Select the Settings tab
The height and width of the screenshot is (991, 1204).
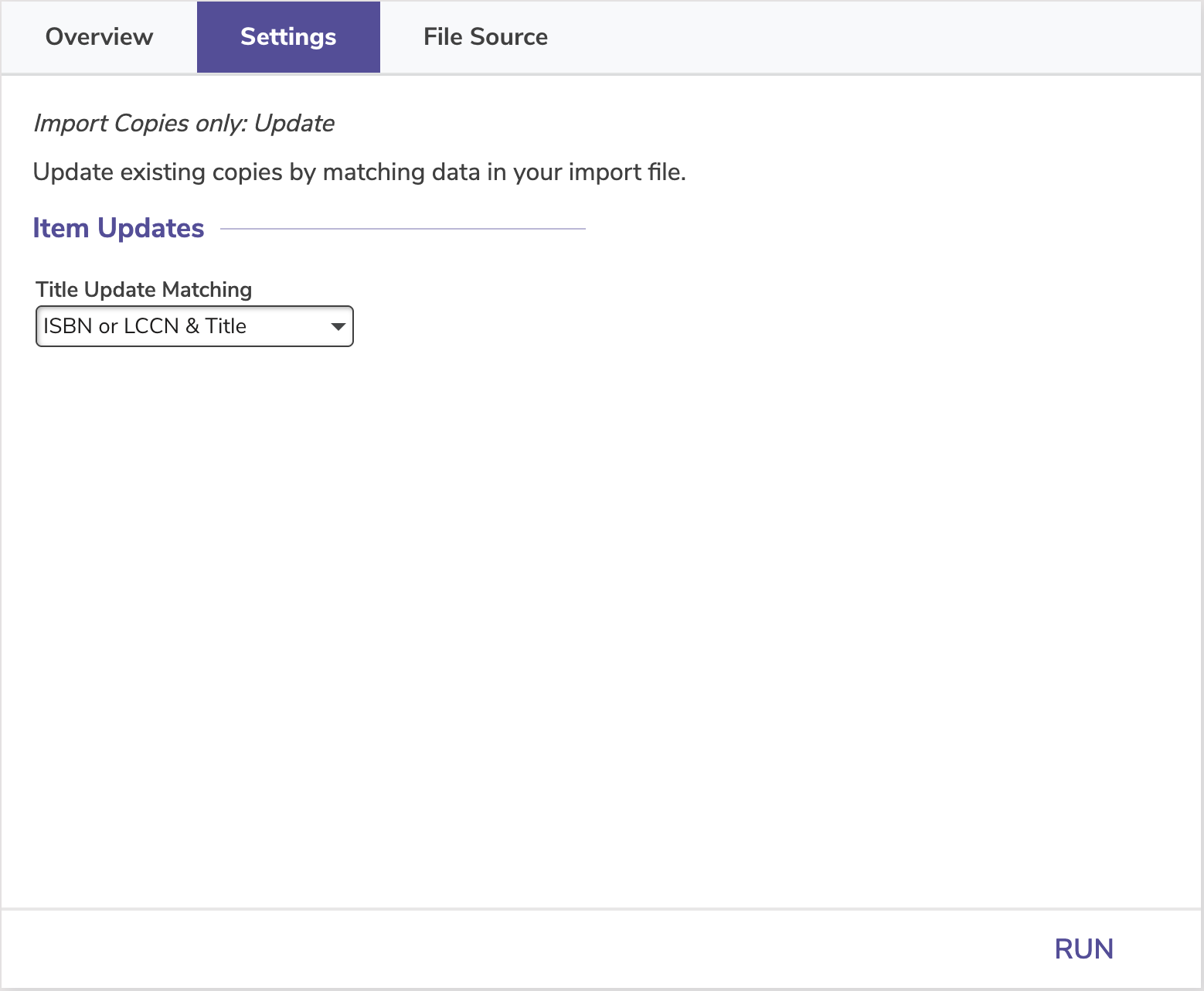(x=288, y=37)
